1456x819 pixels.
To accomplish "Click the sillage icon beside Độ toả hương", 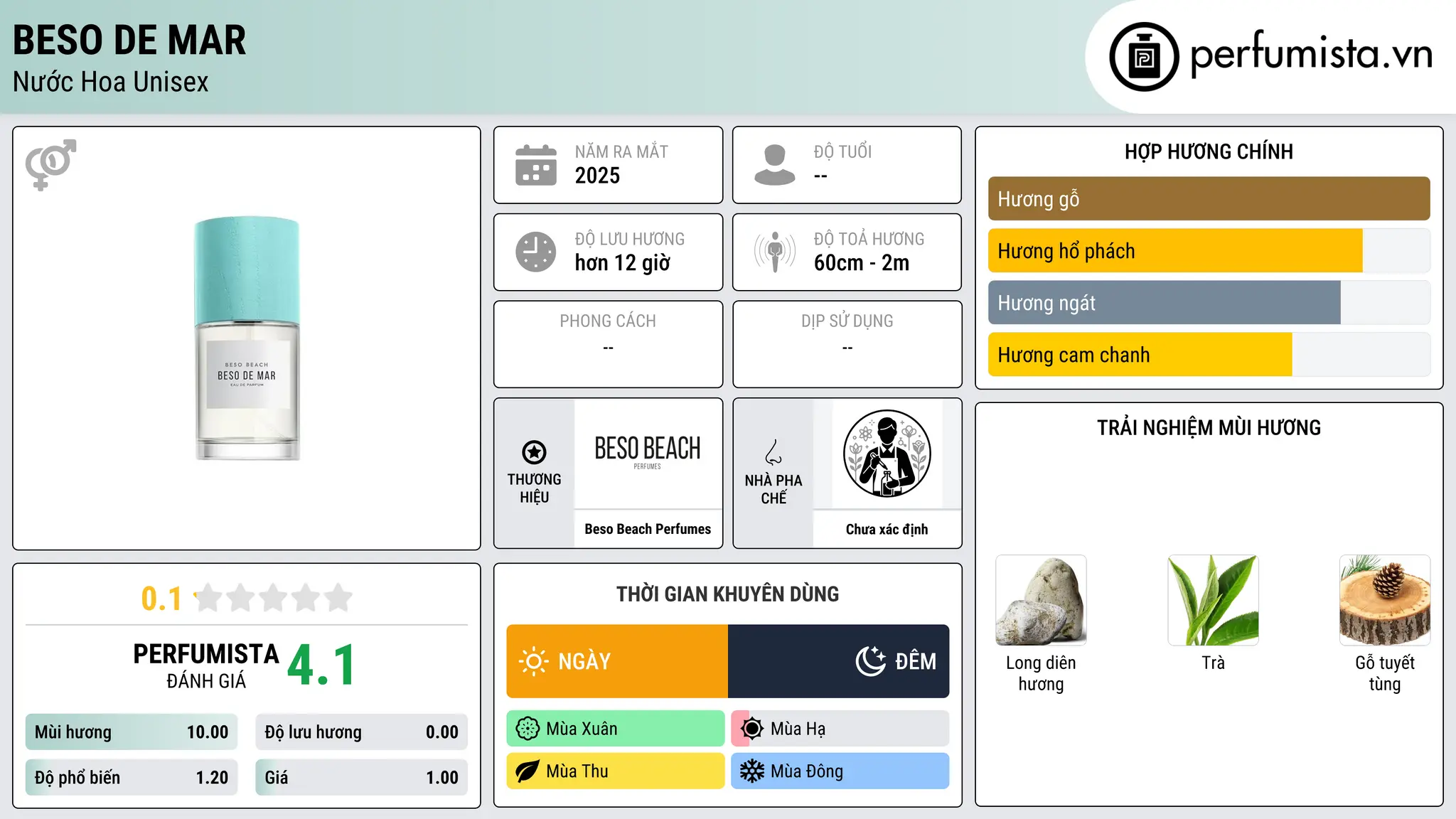I will click(x=775, y=252).
